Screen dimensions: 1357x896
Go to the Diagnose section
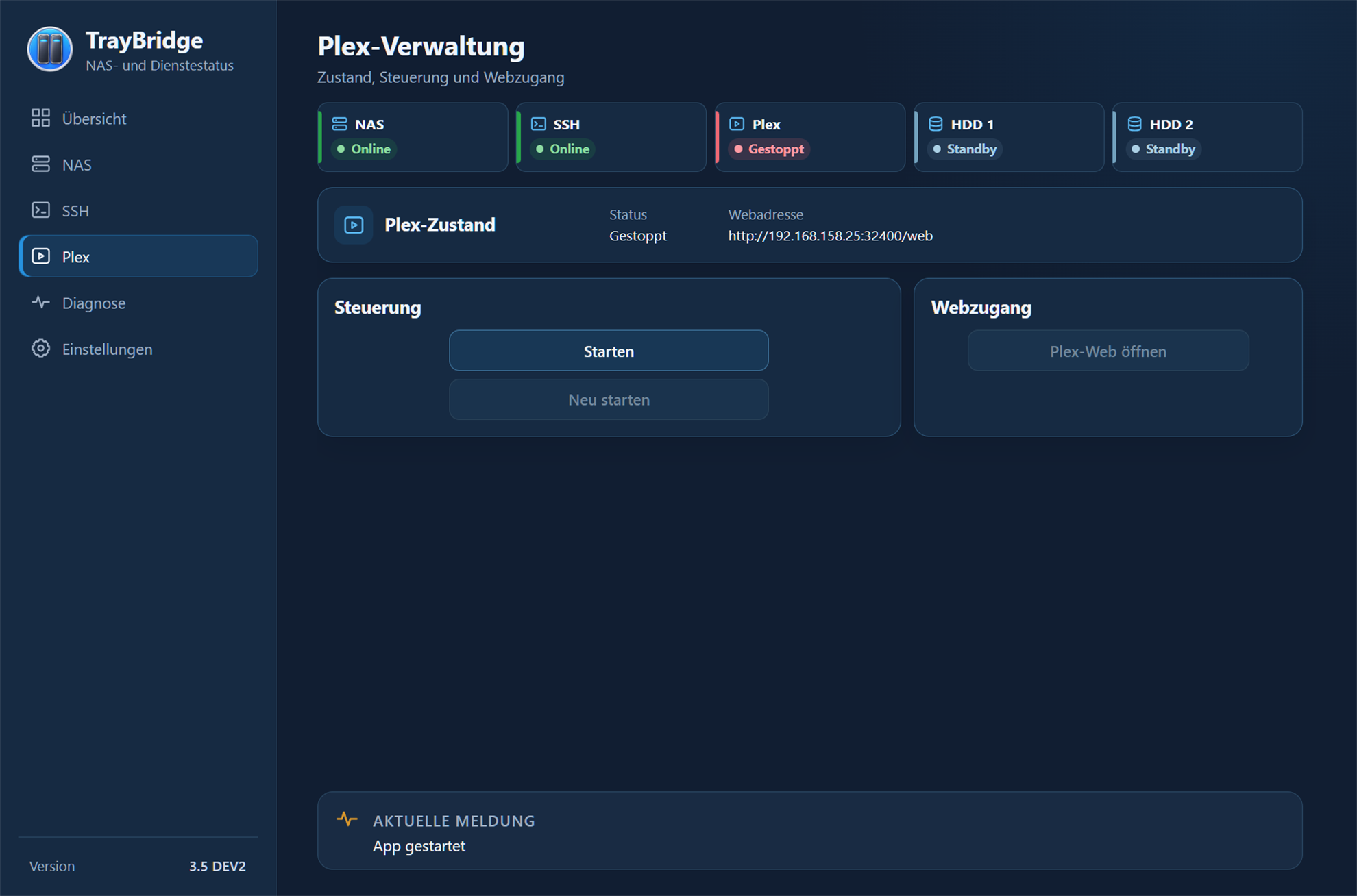(x=138, y=303)
